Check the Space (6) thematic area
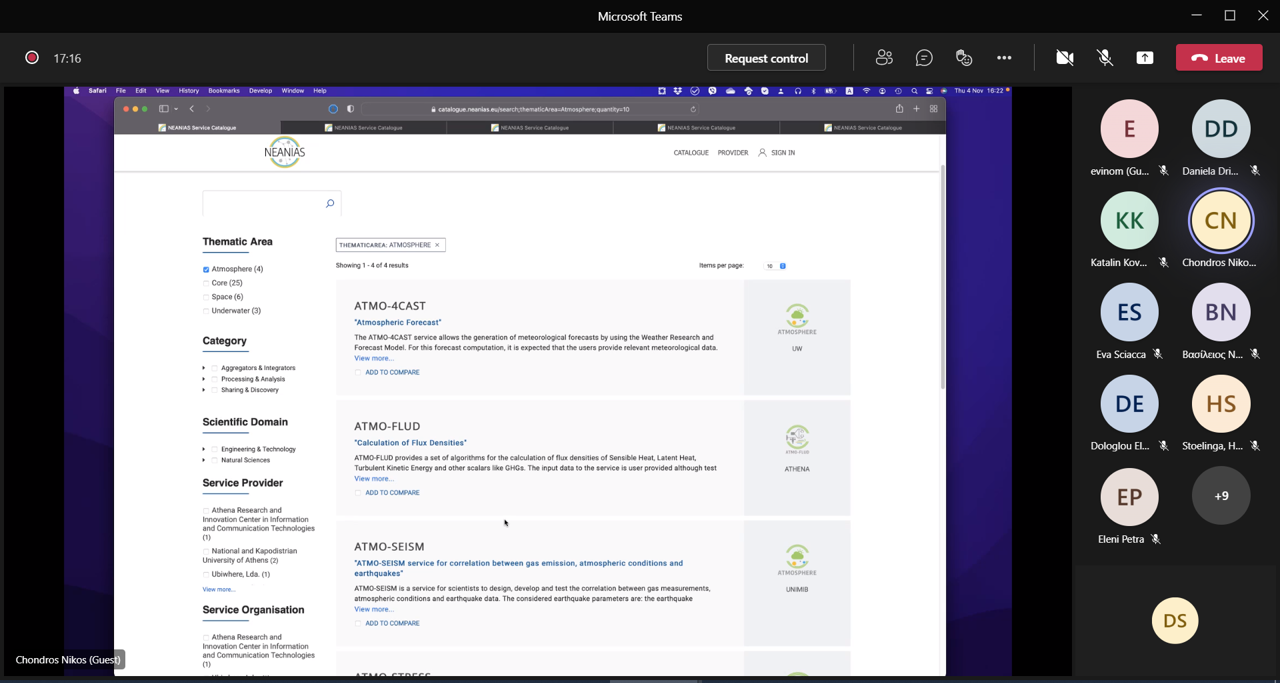Viewport: 1280px width, 683px height. click(206, 297)
